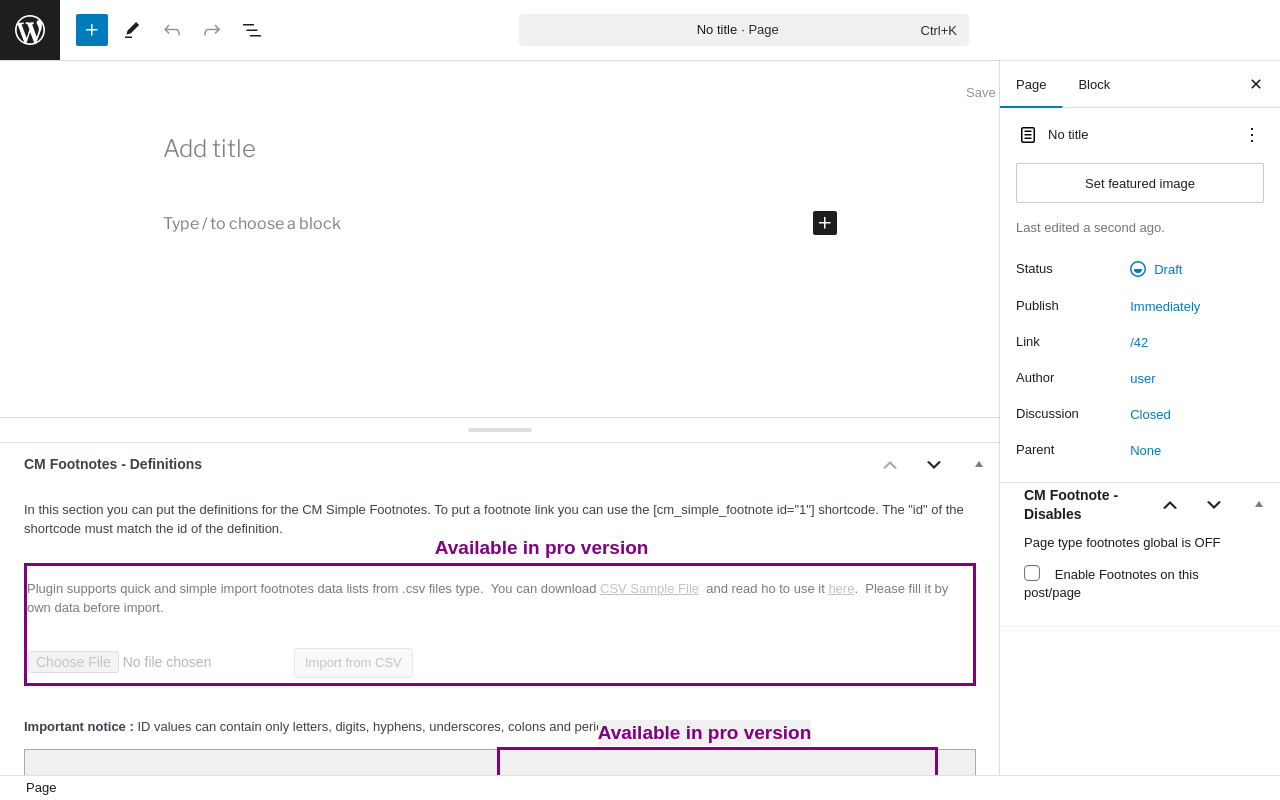Toggle the block inserter plus button

[92, 30]
